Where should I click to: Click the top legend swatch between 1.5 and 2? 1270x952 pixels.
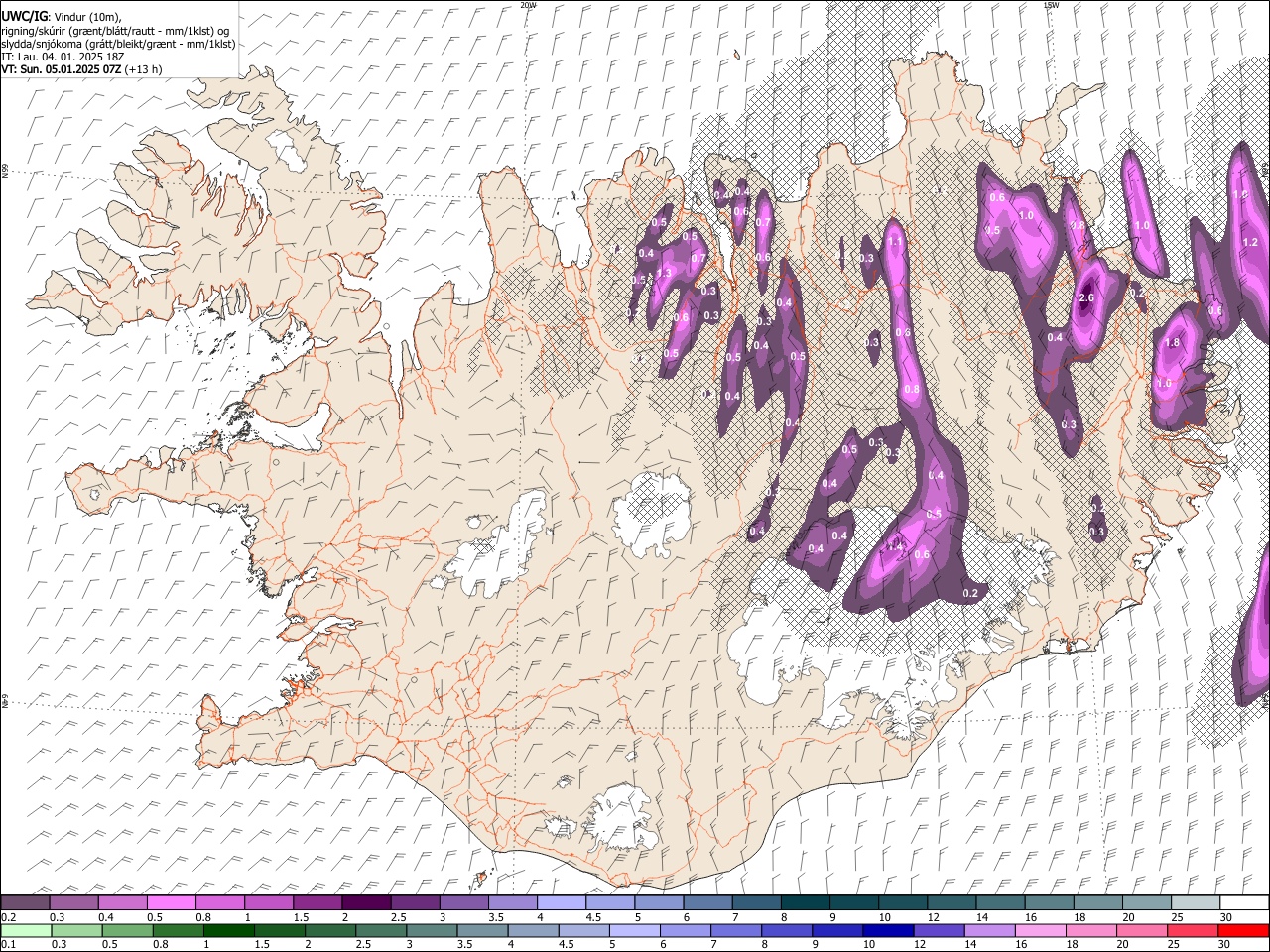pyautogui.click(x=317, y=902)
